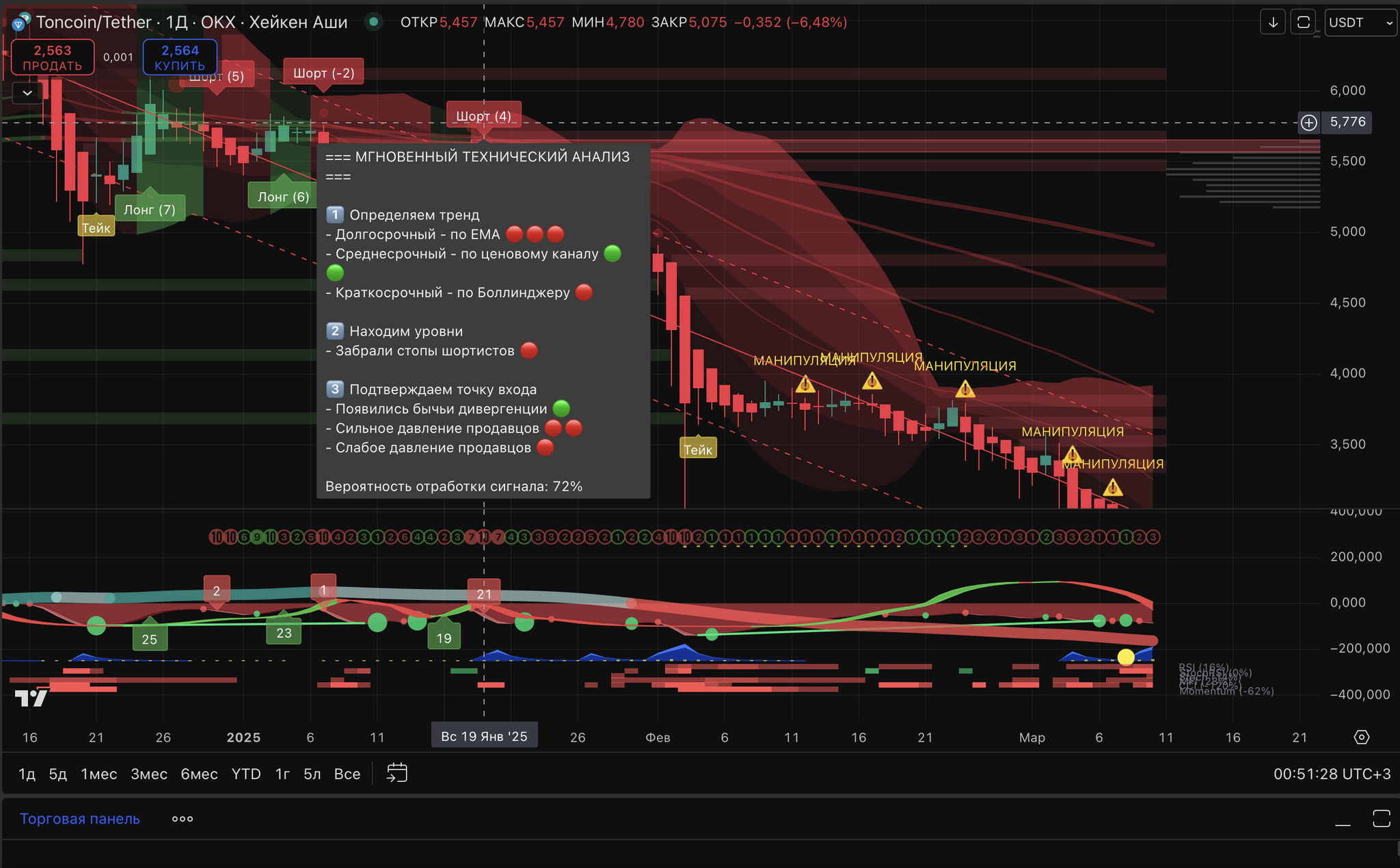Click the yellow dot in indicator pane
The image size is (1400, 868).
tap(1125, 657)
